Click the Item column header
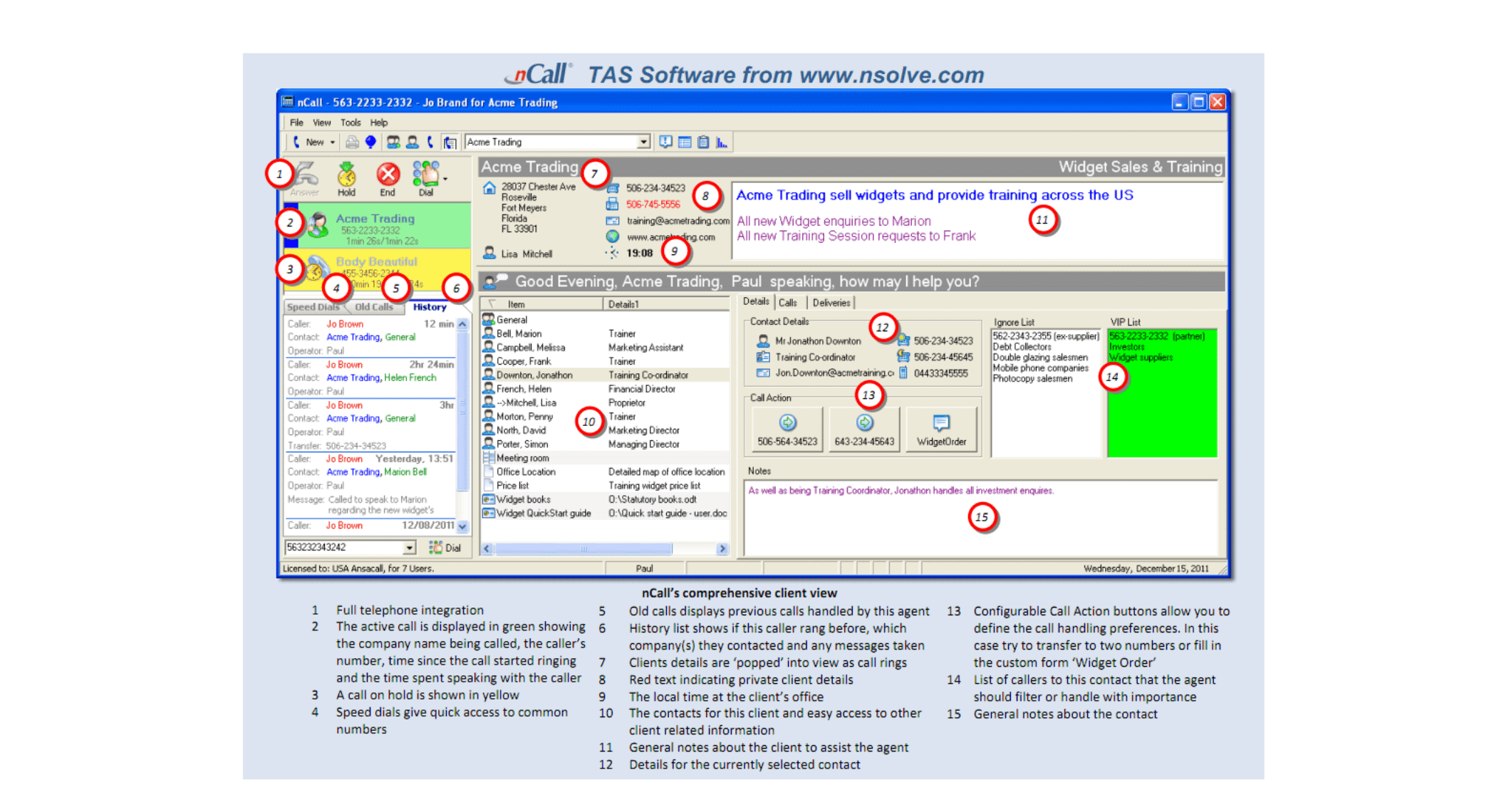Viewport: 1489px width, 812px height. 541,304
